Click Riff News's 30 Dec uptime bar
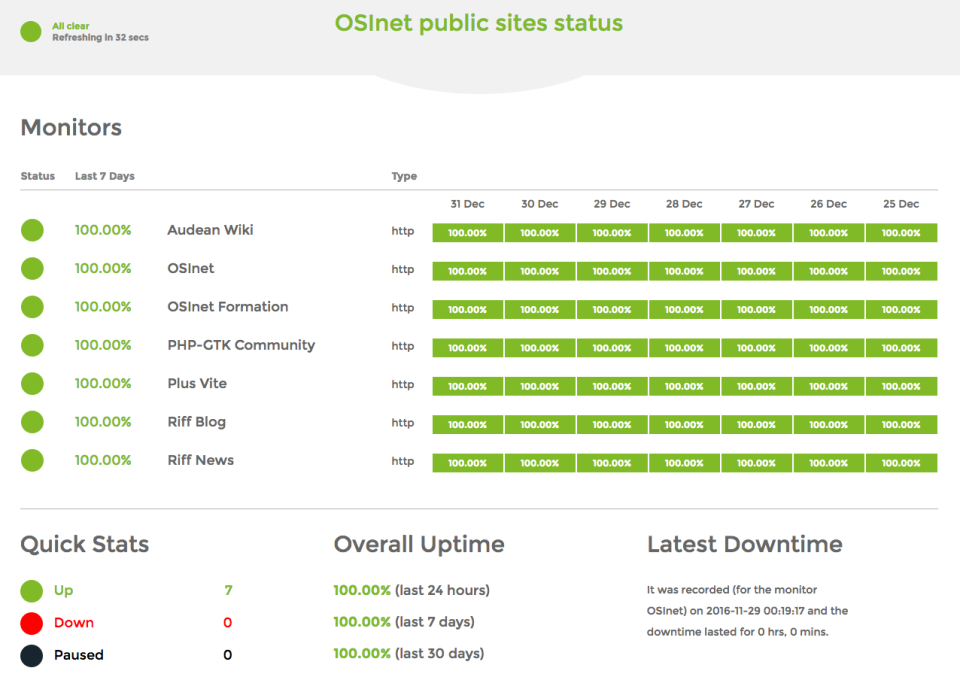Viewport: 960px width, 677px height. [539, 463]
